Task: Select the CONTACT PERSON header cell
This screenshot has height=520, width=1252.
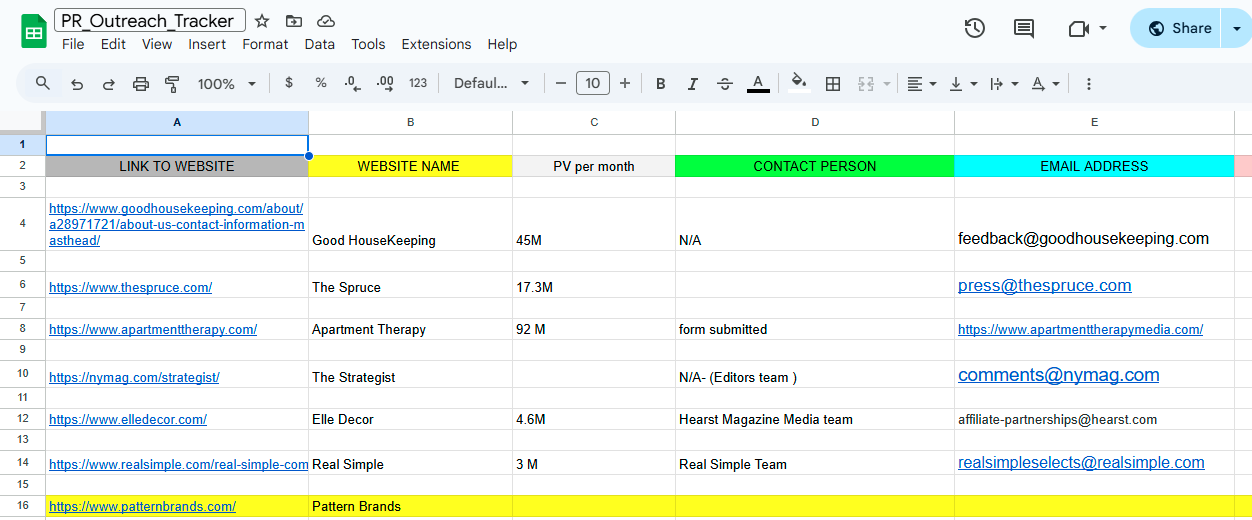Action: (815, 166)
